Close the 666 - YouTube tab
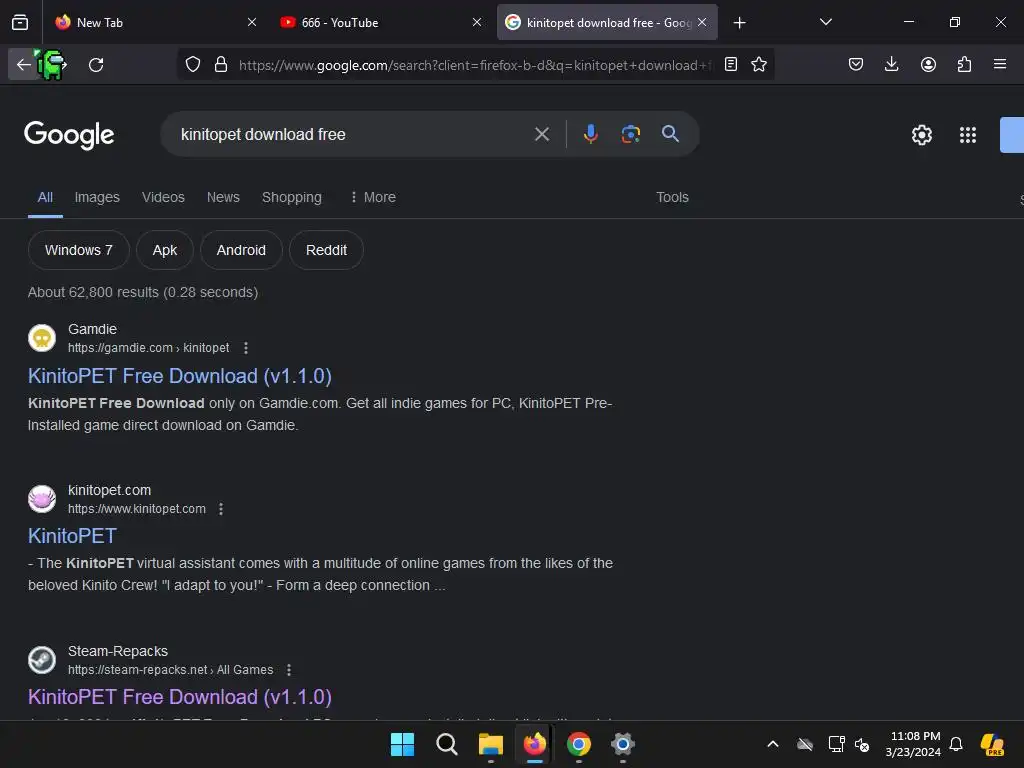The height and width of the screenshot is (768, 1024). pos(477,22)
